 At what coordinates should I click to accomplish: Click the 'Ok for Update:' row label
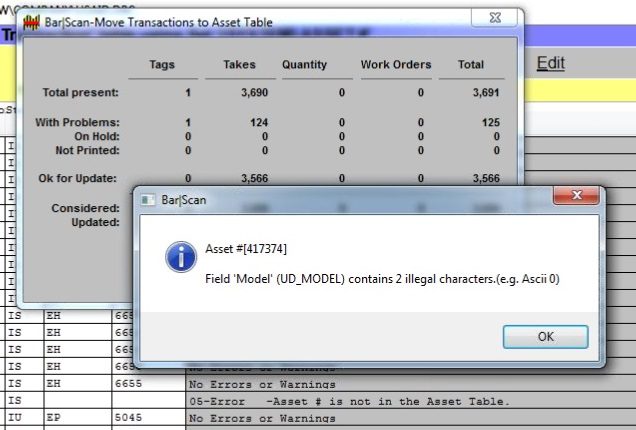point(77,178)
